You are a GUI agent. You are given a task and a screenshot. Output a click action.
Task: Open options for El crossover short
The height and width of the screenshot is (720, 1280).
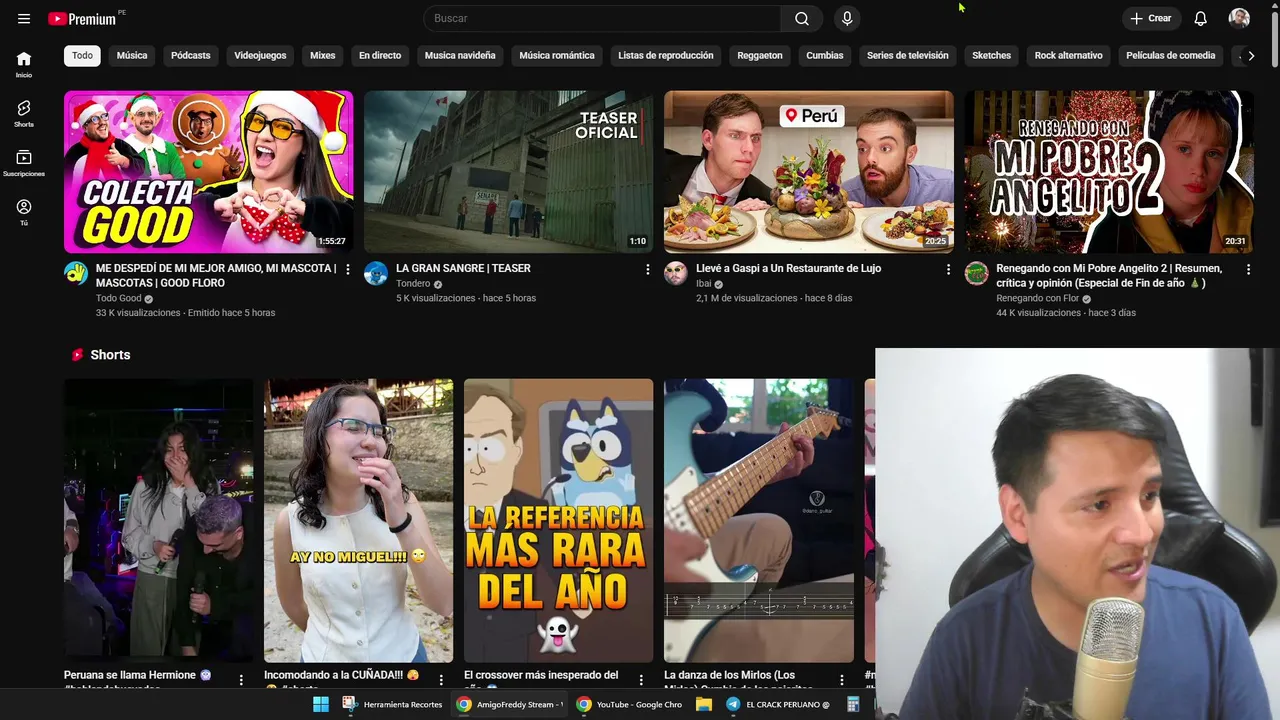[x=641, y=679]
